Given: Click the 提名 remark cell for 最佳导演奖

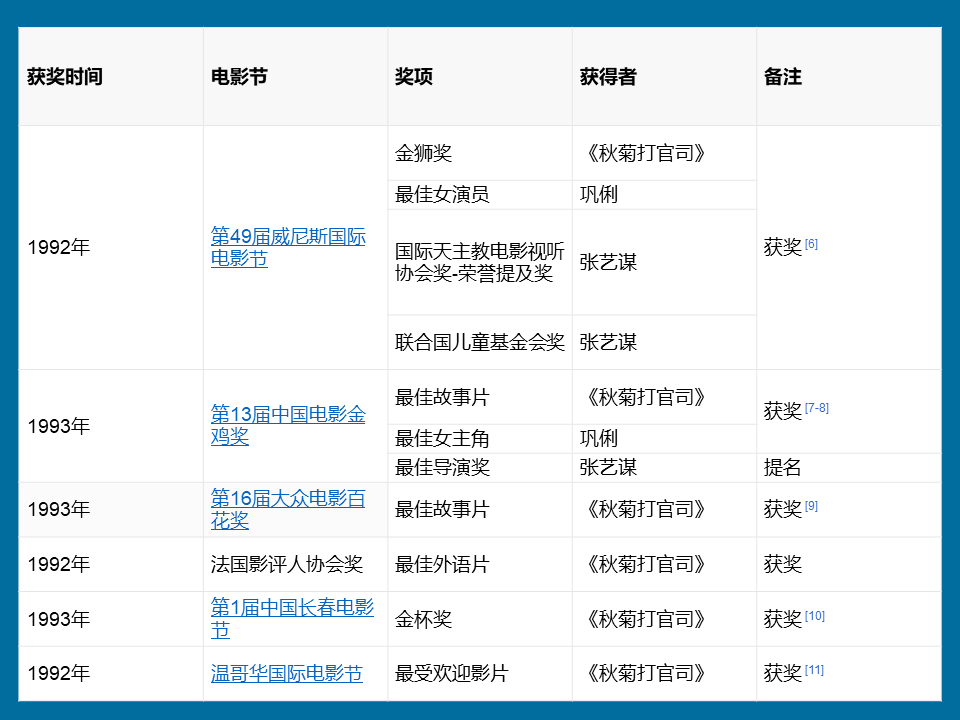Looking at the screenshot, I should 782,466.
